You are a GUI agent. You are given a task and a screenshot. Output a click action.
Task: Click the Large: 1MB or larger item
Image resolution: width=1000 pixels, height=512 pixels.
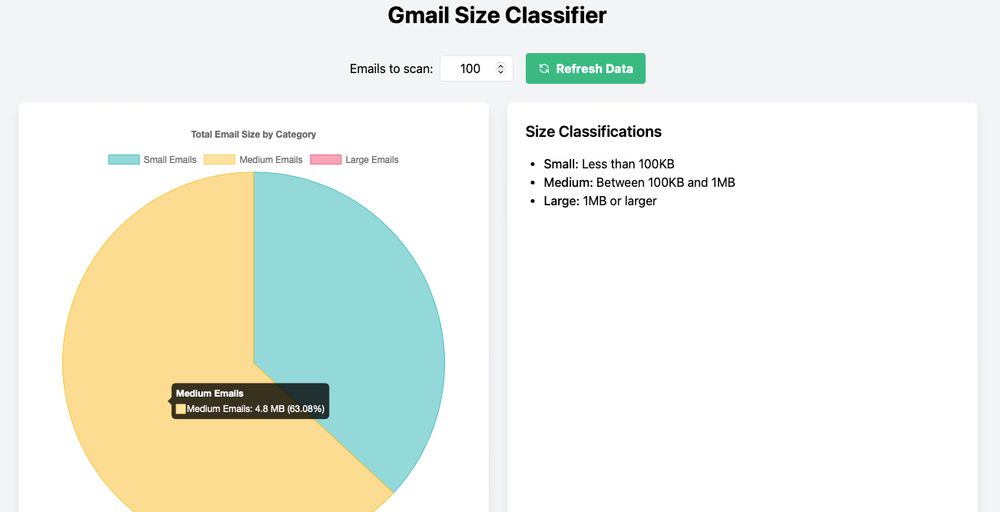tap(599, 201)
